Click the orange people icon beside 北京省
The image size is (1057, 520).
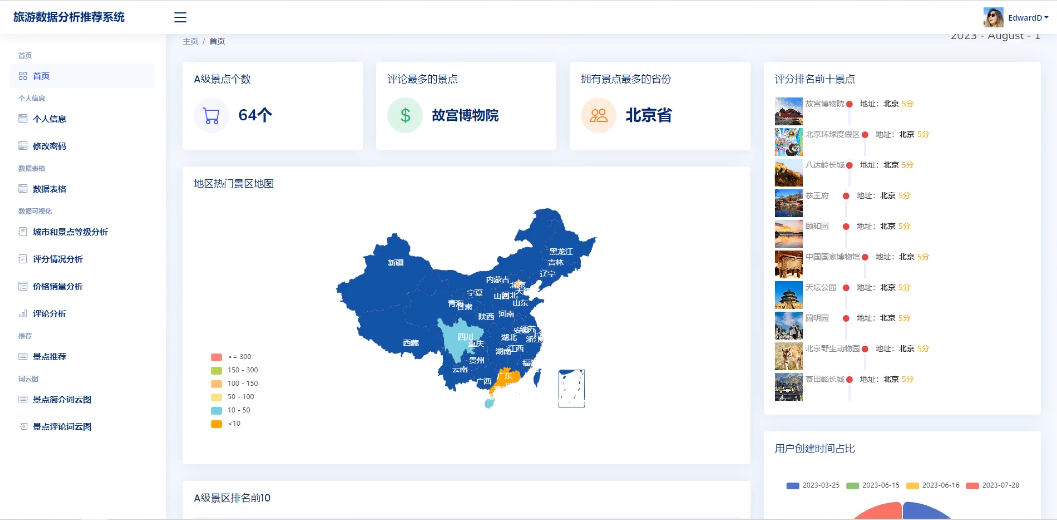point(599,115)
